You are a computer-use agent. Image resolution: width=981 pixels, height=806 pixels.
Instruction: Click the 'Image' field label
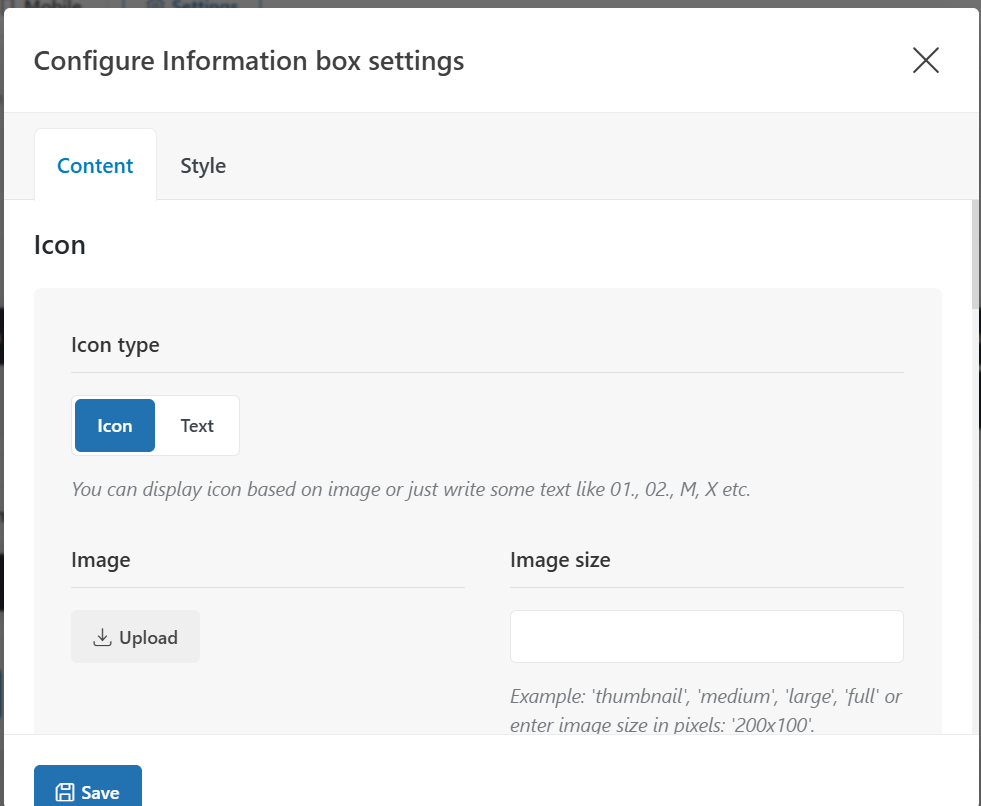click(101, 559)
